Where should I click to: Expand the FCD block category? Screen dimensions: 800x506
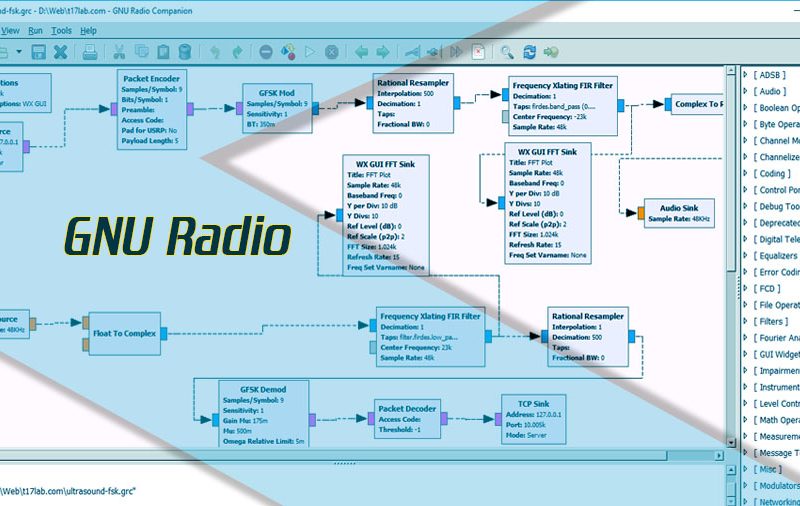[746, 289]
